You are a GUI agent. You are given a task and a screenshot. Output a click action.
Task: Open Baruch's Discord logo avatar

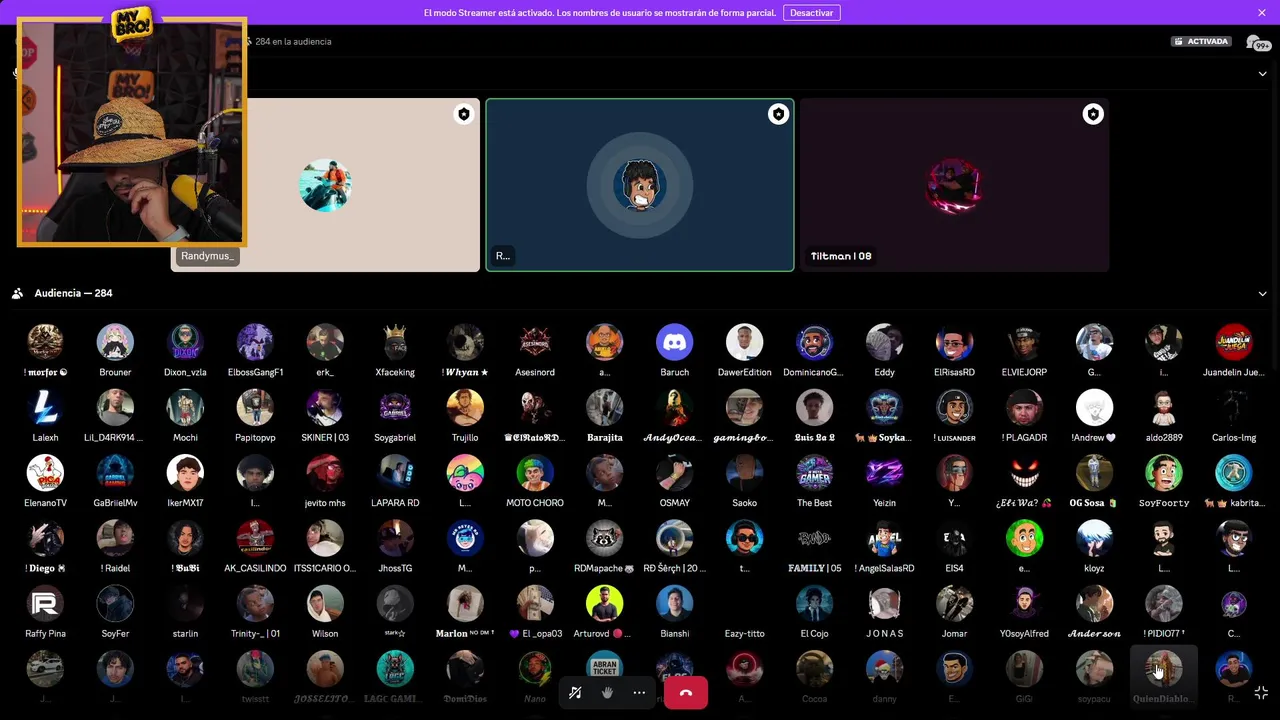(x=674, y=342)
